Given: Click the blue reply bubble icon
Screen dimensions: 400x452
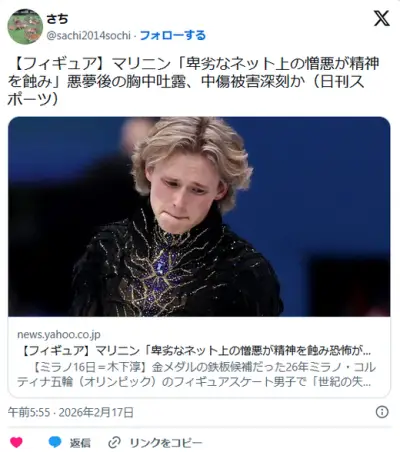Looking at the screenshot, I should (x=55, y=442).
